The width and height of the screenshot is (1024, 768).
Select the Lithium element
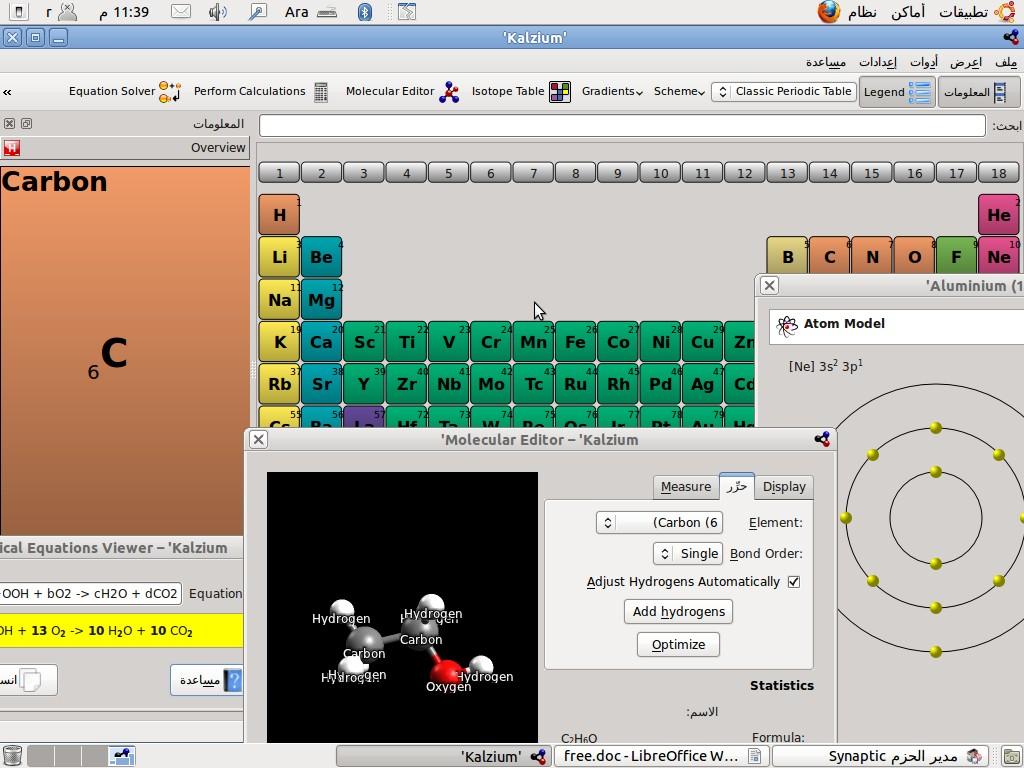click(280, 257)
